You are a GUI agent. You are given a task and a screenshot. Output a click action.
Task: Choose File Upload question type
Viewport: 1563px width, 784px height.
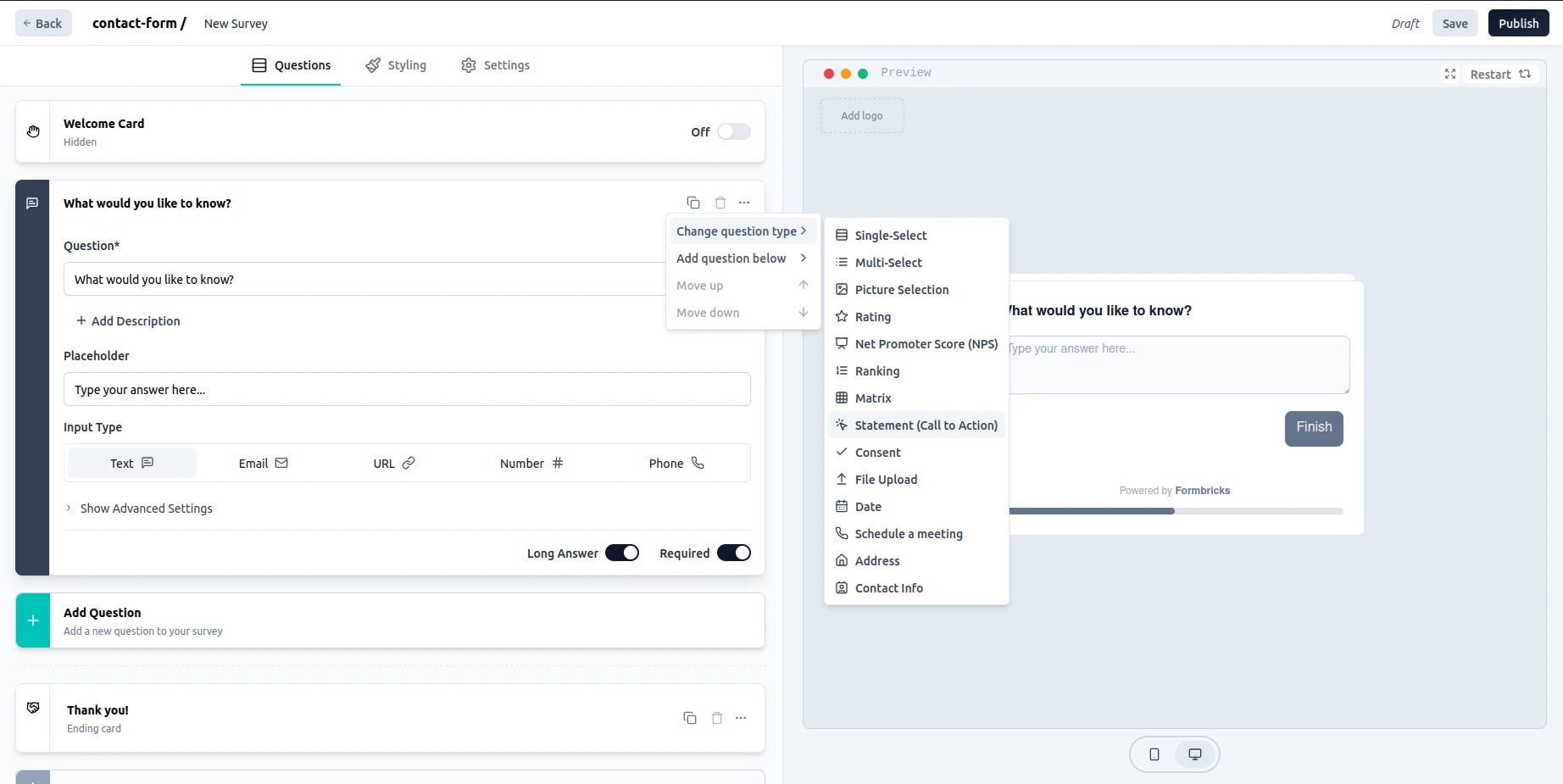(916, 480)
